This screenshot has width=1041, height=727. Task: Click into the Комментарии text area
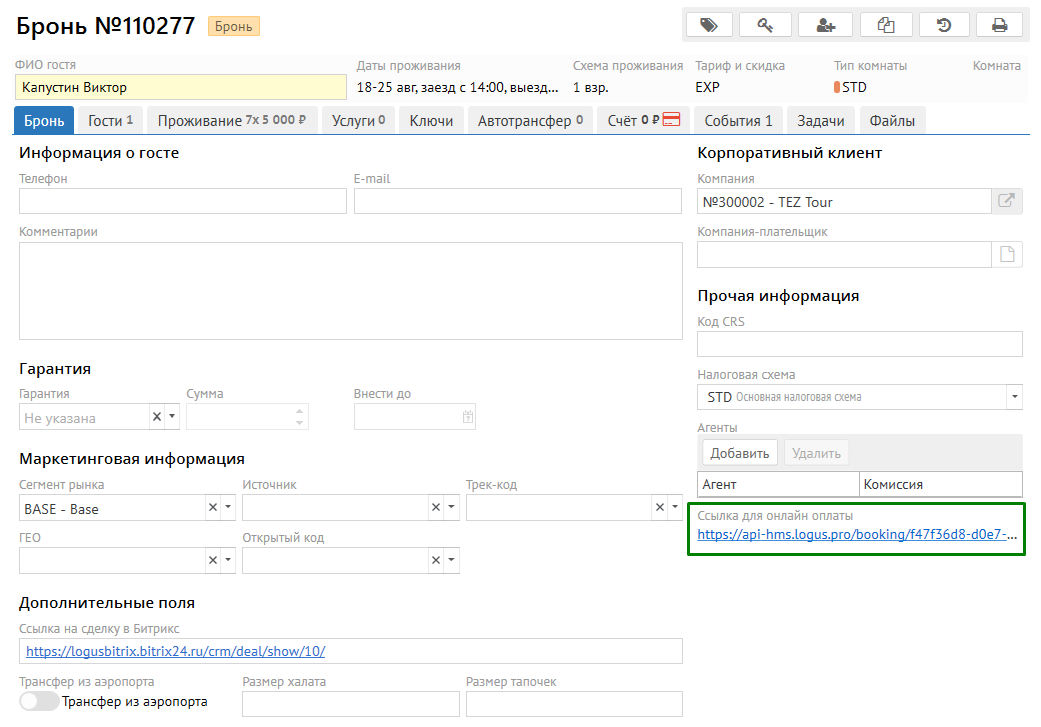click(350, 290)
